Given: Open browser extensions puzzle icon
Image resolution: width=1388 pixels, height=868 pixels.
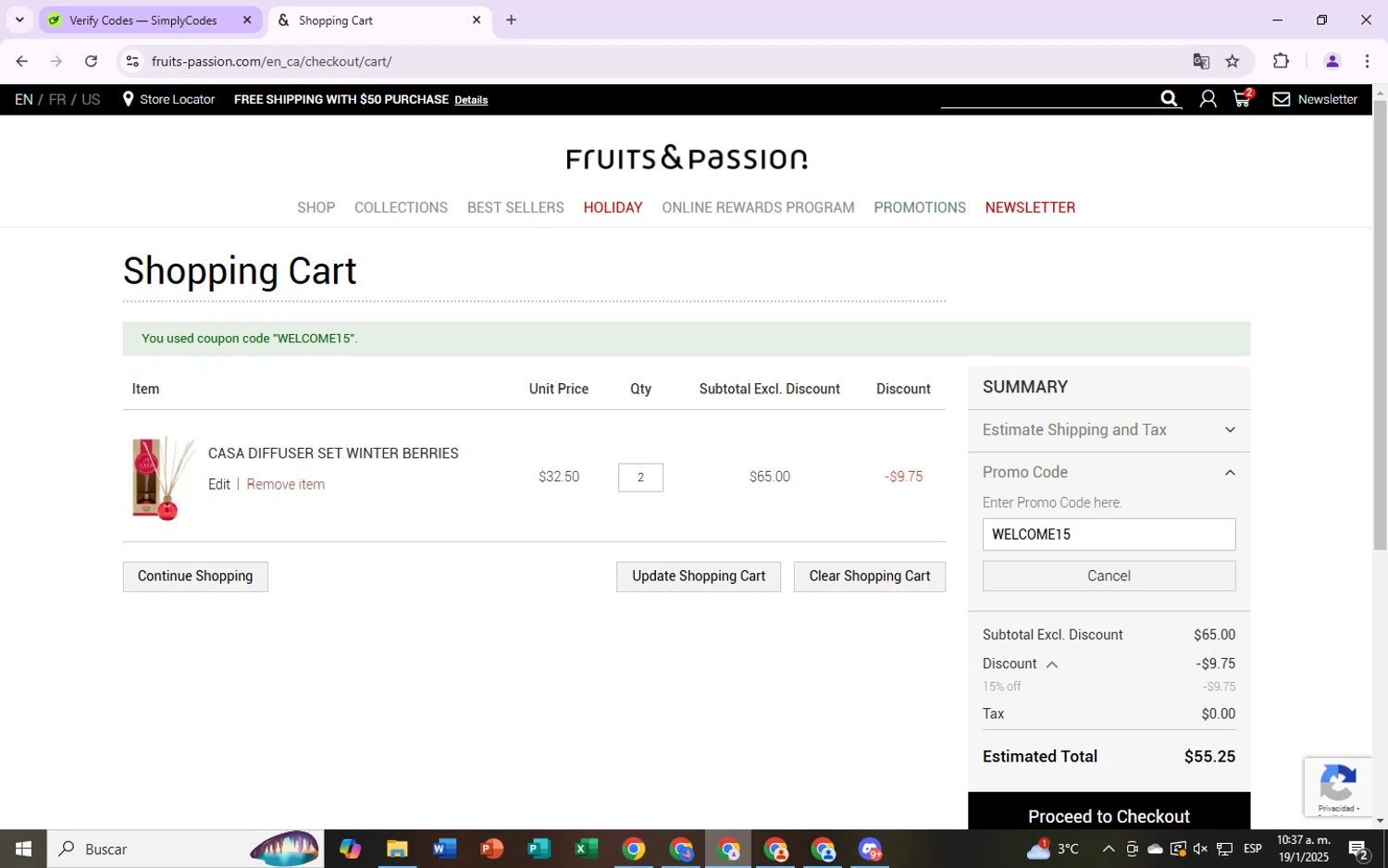Looking at the screenshot, I should point(1281,61).
